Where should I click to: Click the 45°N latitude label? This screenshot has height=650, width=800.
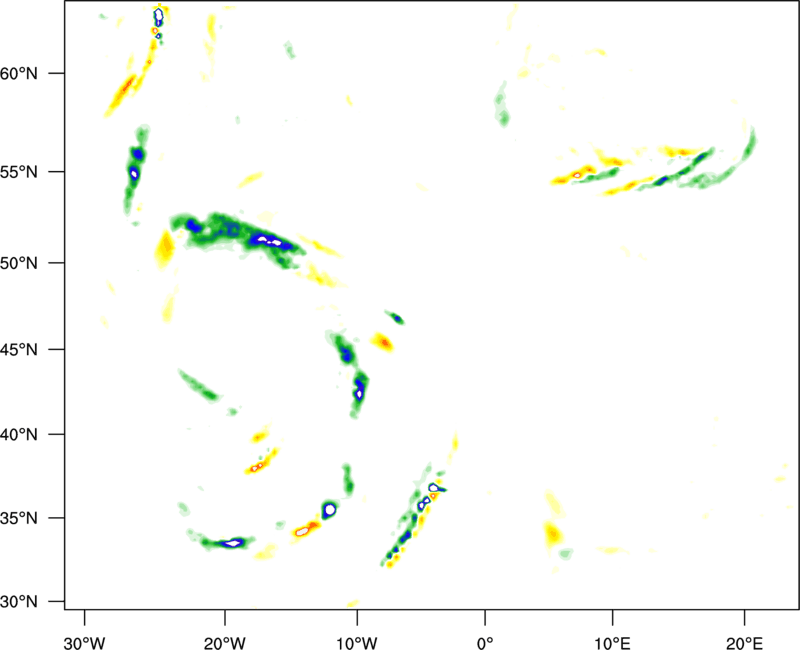pos(19,350)
